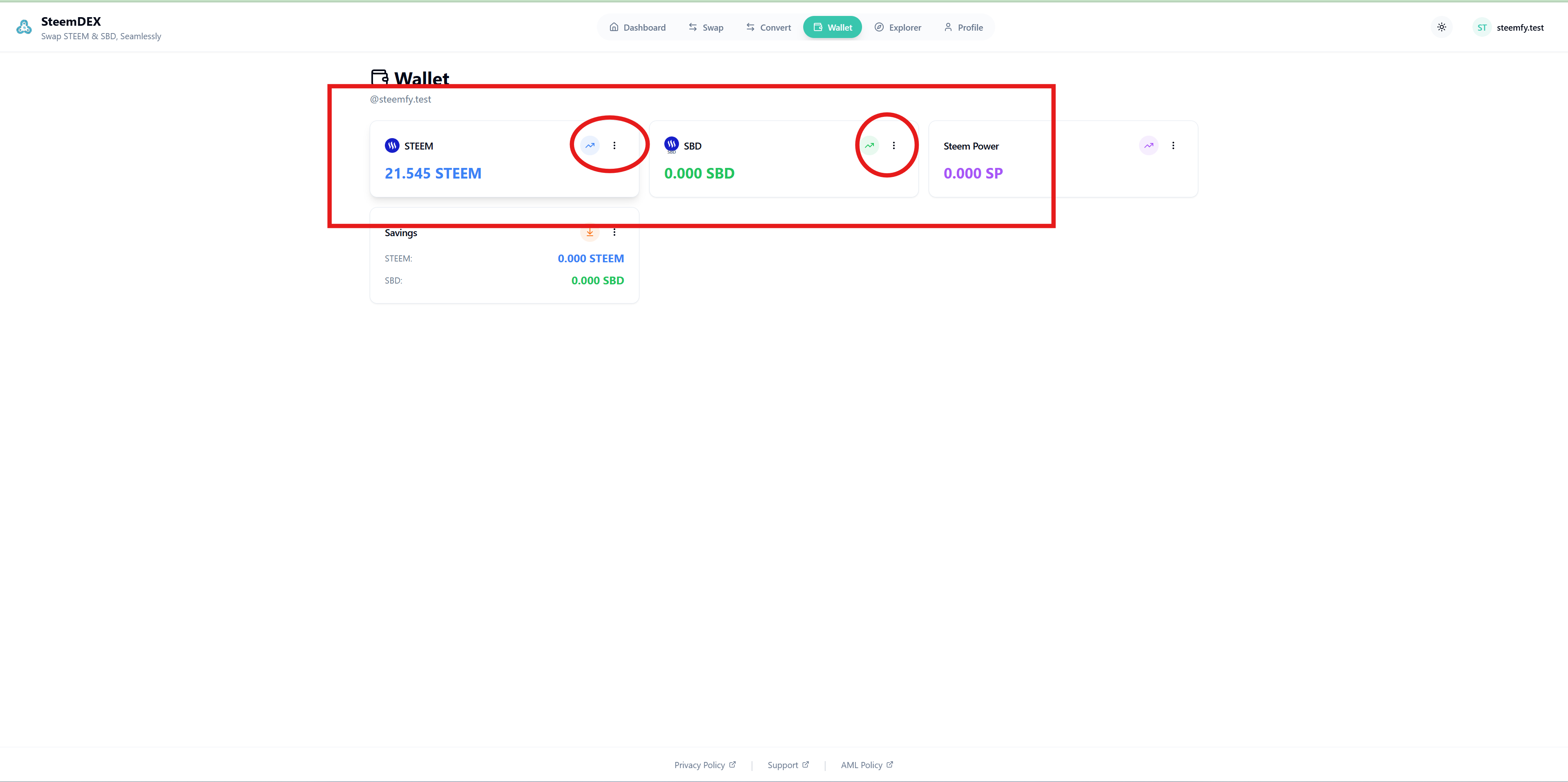
Task: Toggle the light/dark theme sun button
Action: tap(1441, 27)
